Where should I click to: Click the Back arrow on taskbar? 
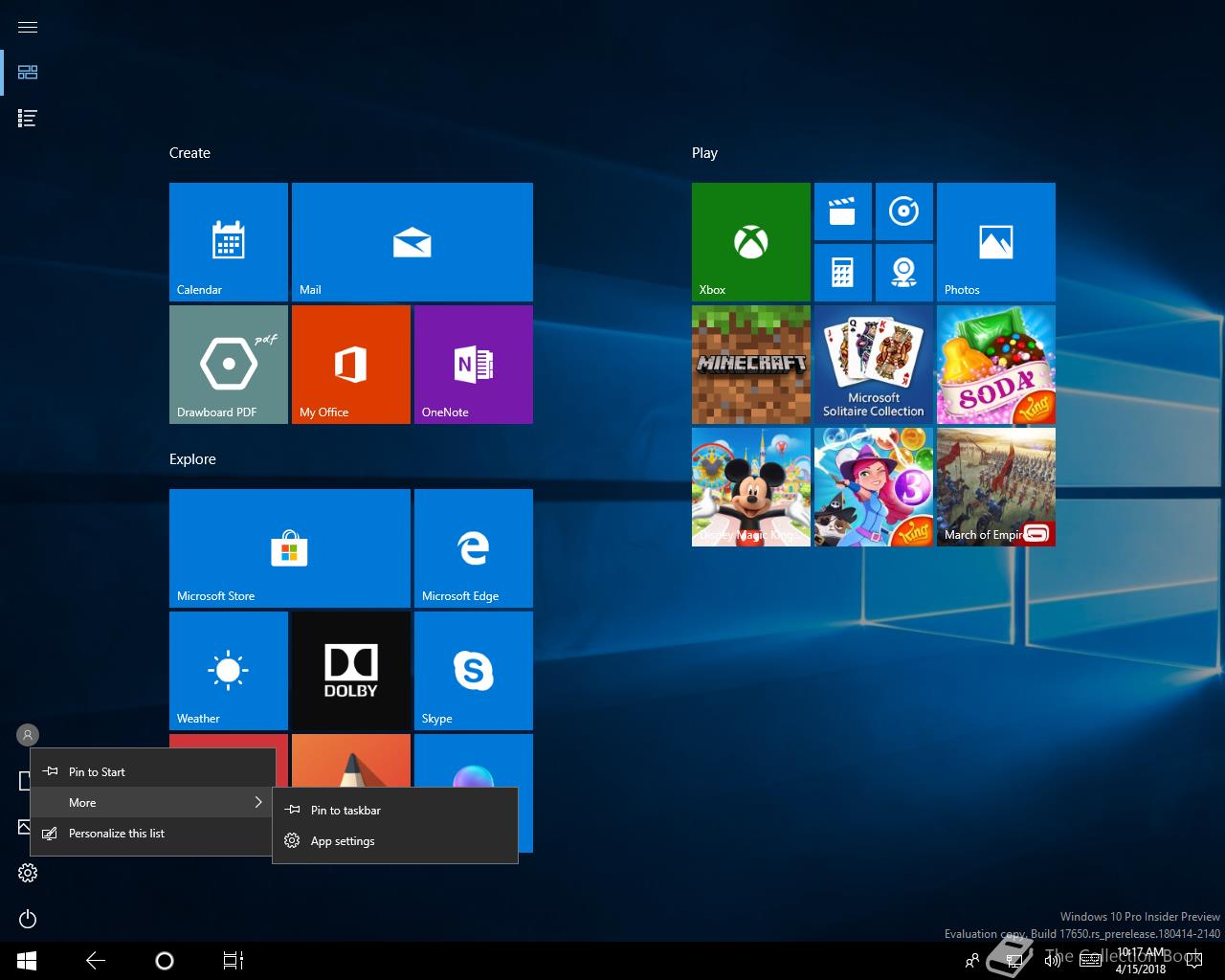coord(96,961)
